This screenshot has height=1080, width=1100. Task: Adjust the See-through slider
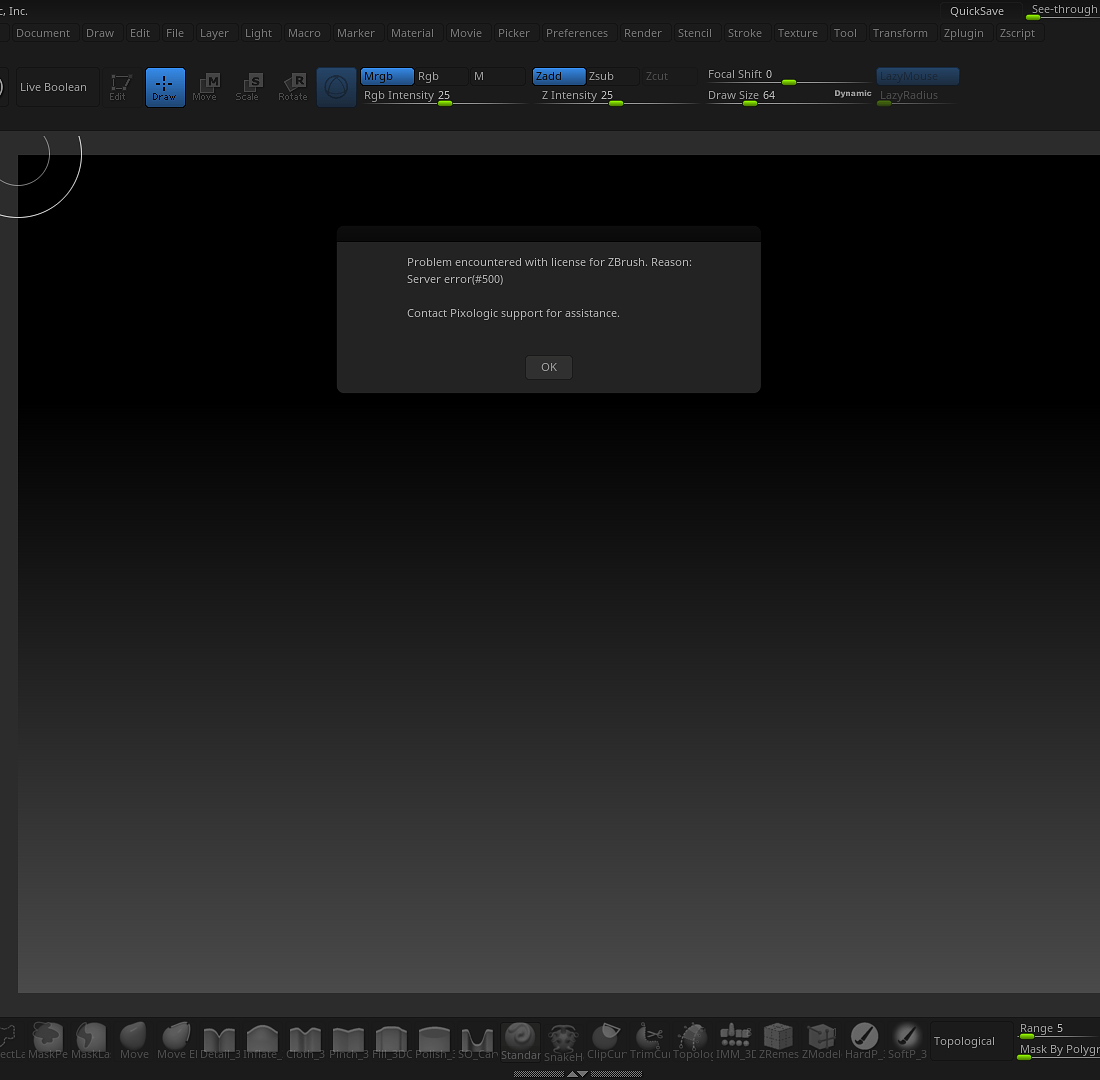[x=1062, y=11]
